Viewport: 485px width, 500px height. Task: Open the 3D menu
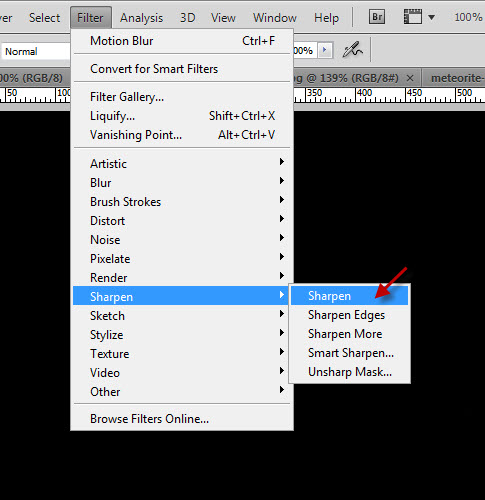[x=188, y=18]
